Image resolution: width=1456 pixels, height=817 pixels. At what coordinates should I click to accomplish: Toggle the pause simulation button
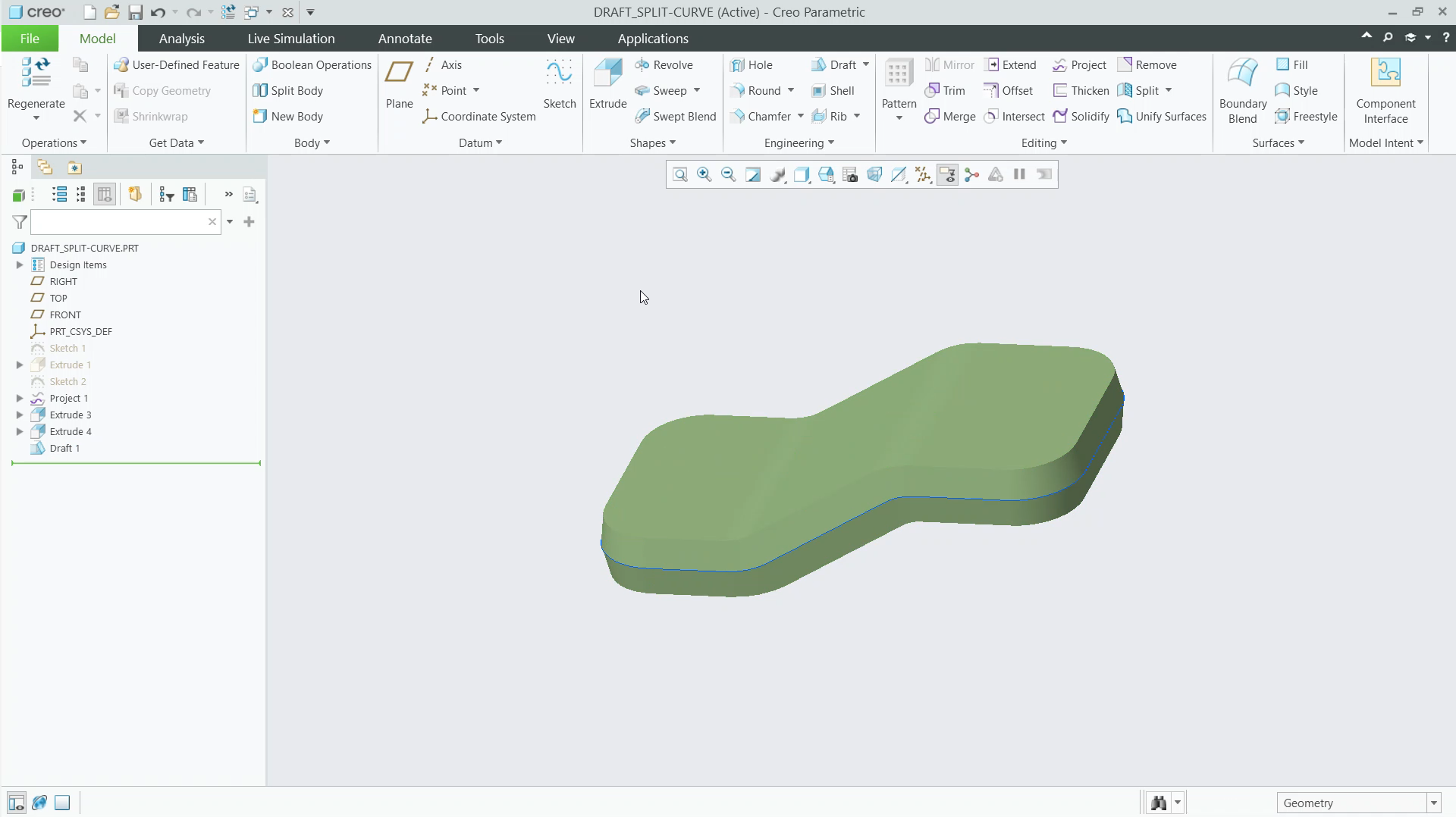coord(1020,175)
